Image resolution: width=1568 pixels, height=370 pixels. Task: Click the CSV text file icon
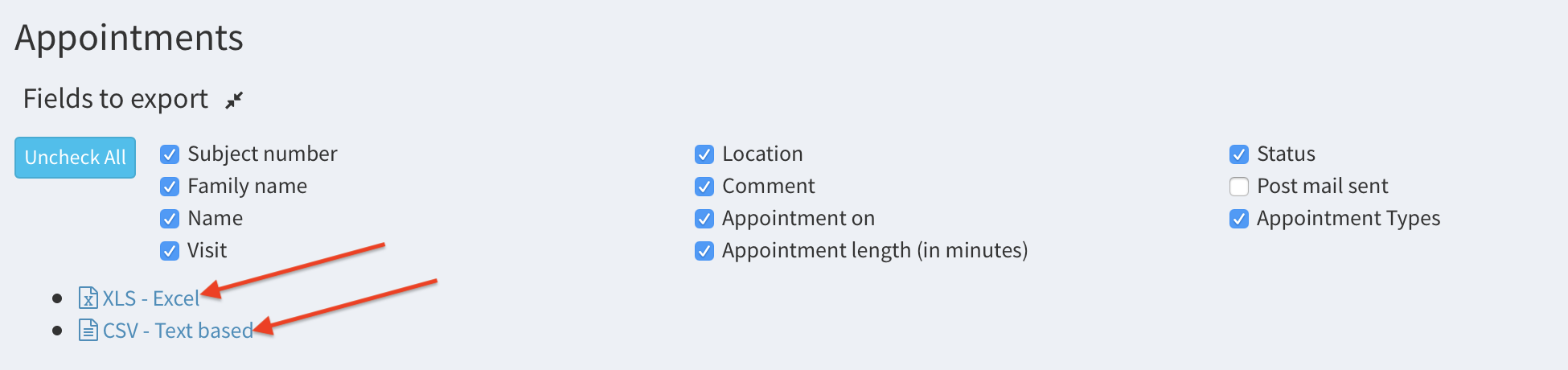tap(88, 331)
